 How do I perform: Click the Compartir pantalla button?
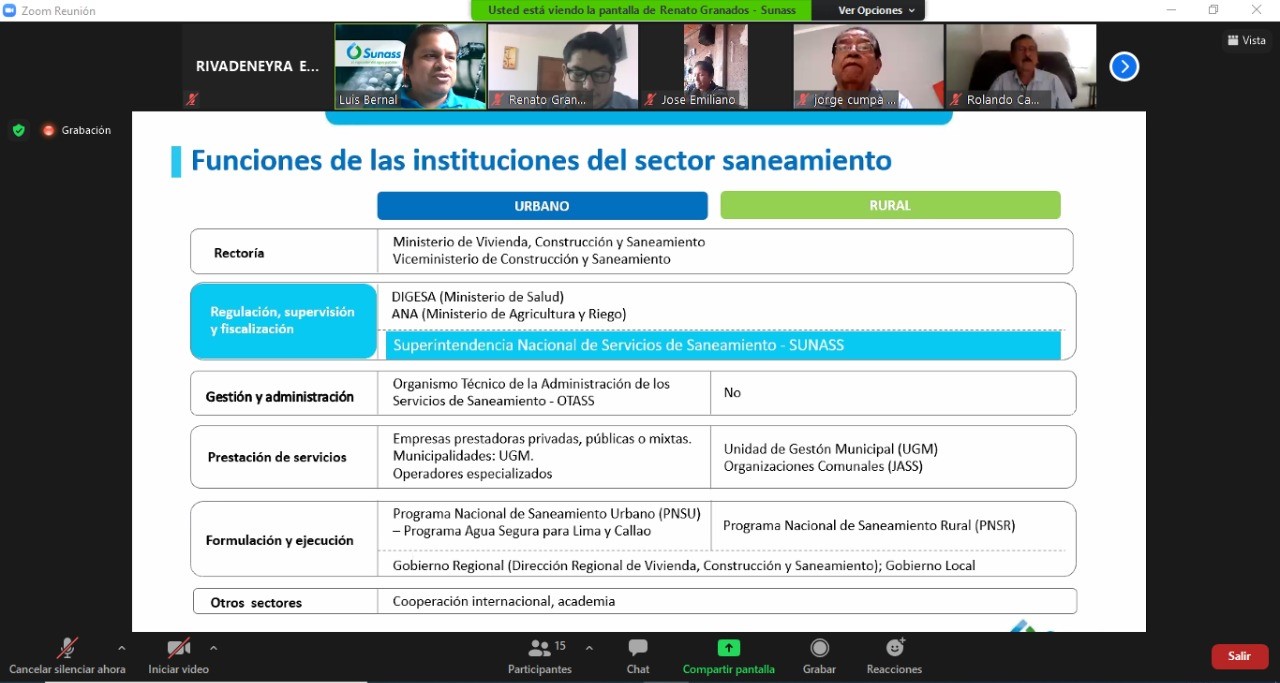tap(729, 656)
